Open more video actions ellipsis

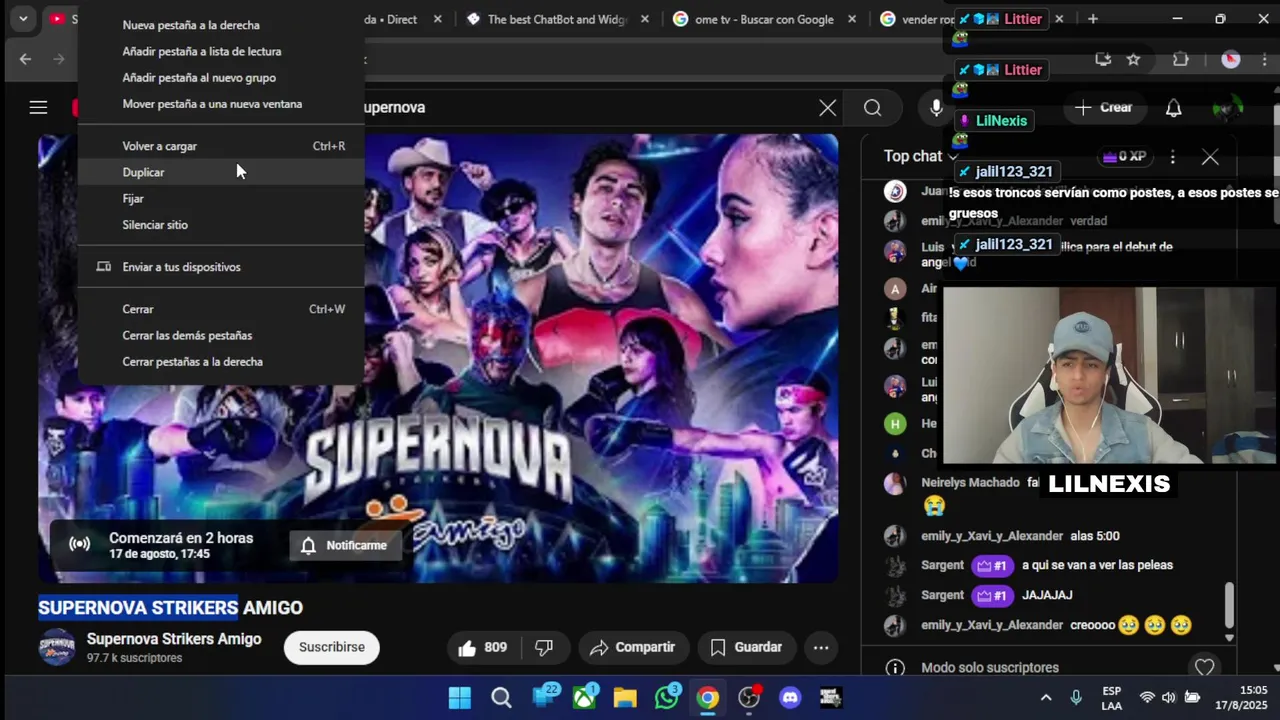click(x=821, y=648)
